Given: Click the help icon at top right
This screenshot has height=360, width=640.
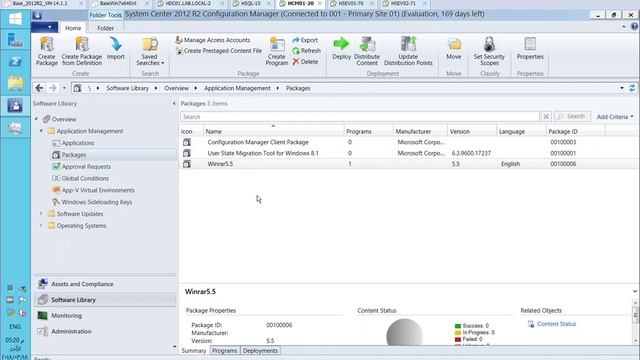Looking at the screenshot, I should pyautogui.click(x=634, y=27).
